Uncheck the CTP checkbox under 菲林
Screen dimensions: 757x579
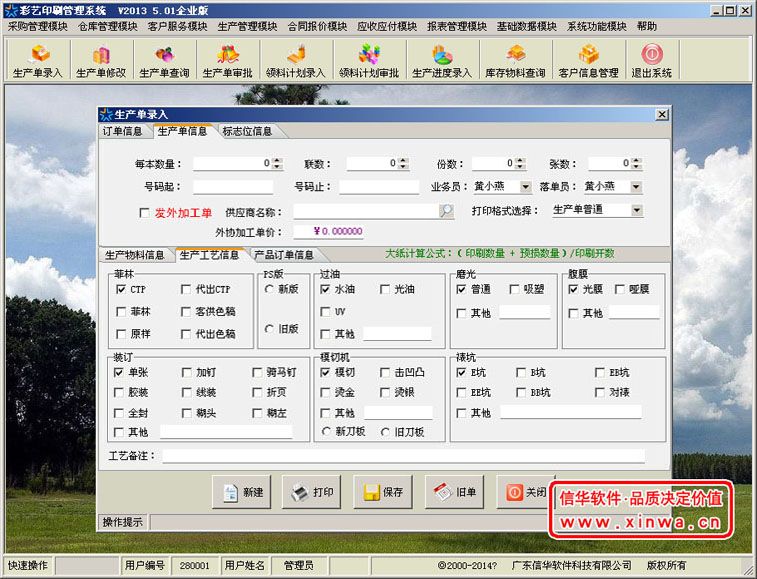point(120,289)
